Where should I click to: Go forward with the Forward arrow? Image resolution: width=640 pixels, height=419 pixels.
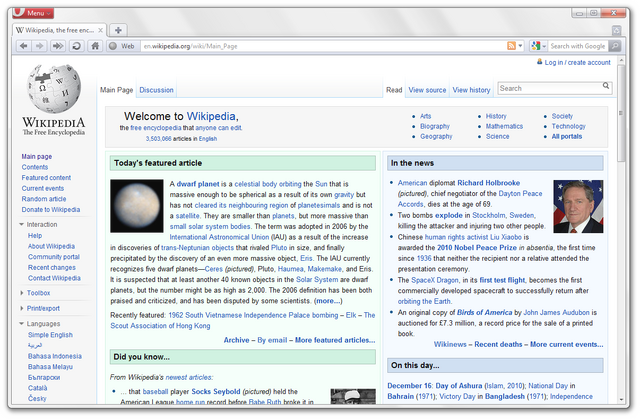(x=40, y=46)
